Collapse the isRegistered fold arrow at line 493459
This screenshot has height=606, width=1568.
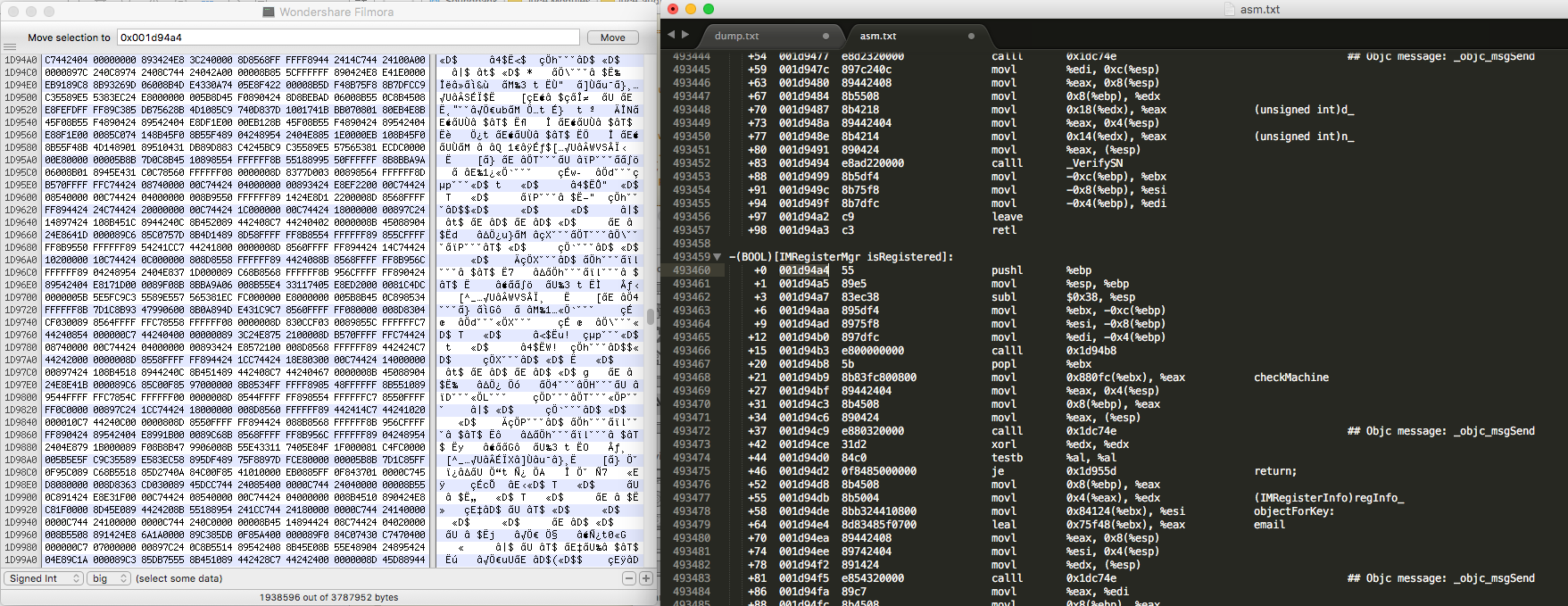(x=717, y=257)
